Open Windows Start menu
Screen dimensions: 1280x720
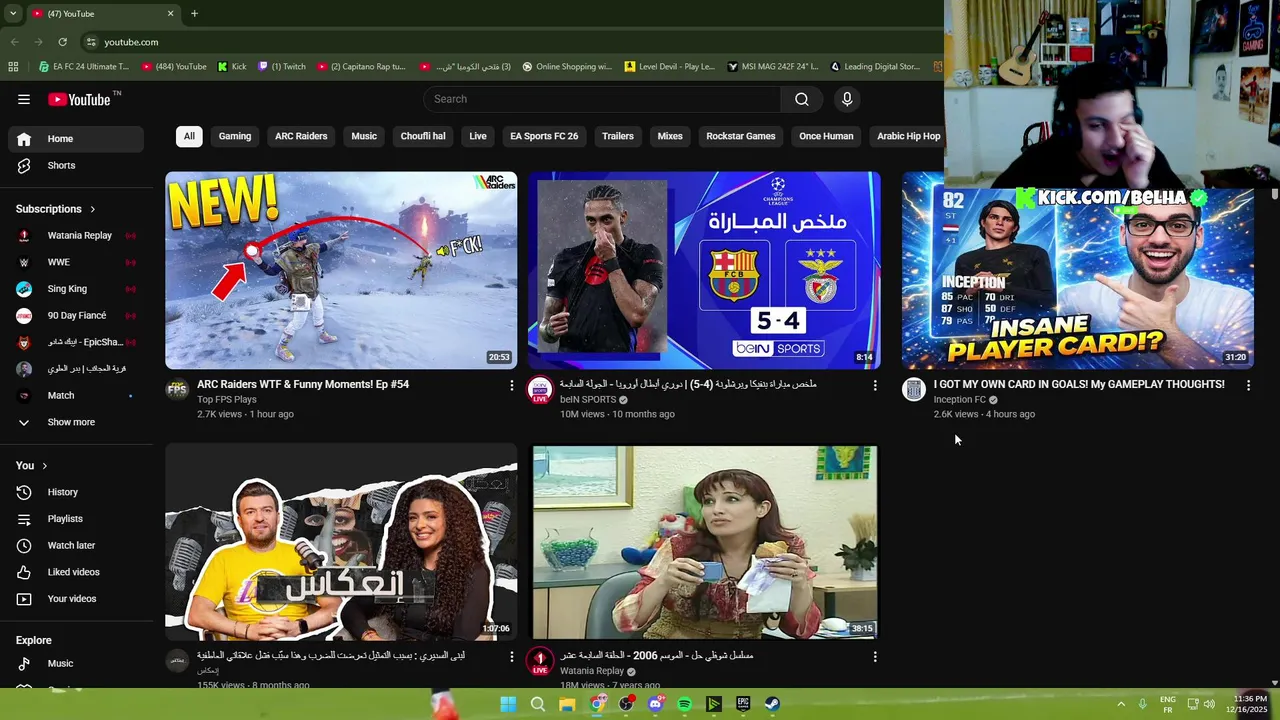508,704
